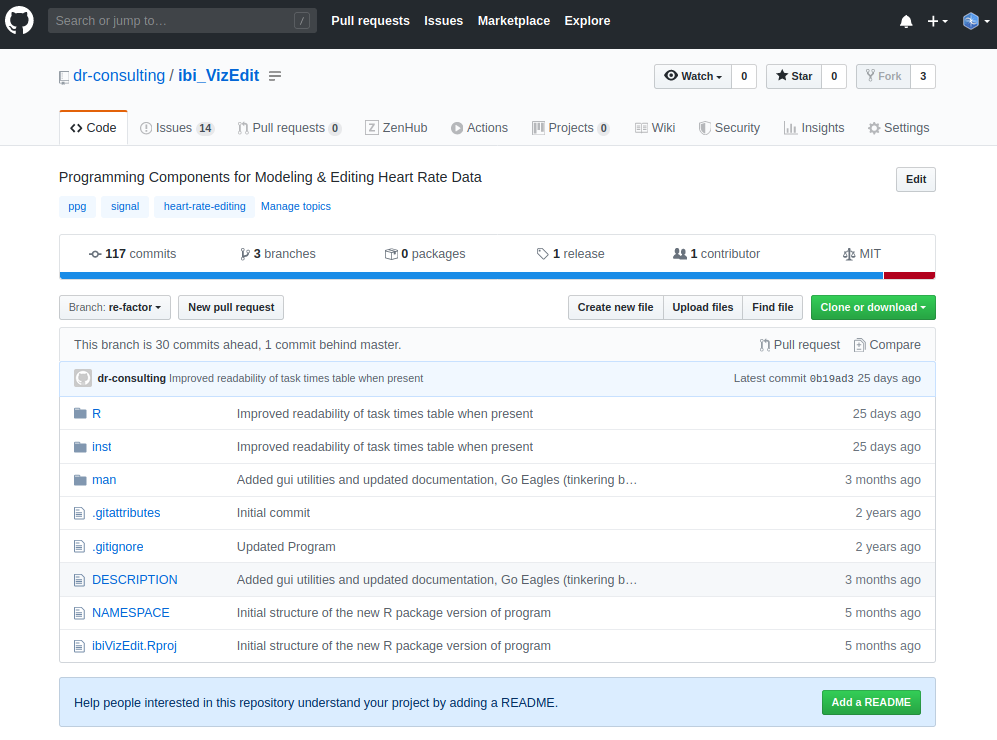Click New pull request button
The image size is (997, 740).
click(x=231, y=308)
